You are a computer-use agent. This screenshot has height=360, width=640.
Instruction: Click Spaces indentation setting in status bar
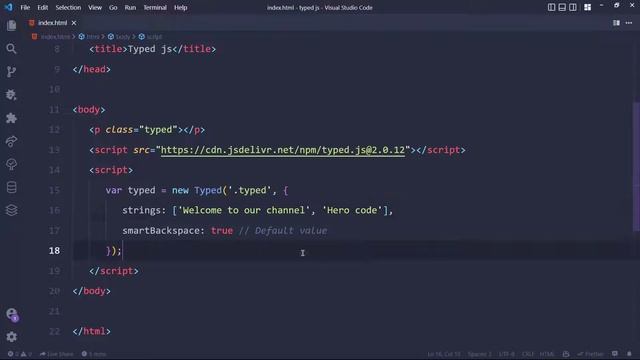click(x=480, y=354)
